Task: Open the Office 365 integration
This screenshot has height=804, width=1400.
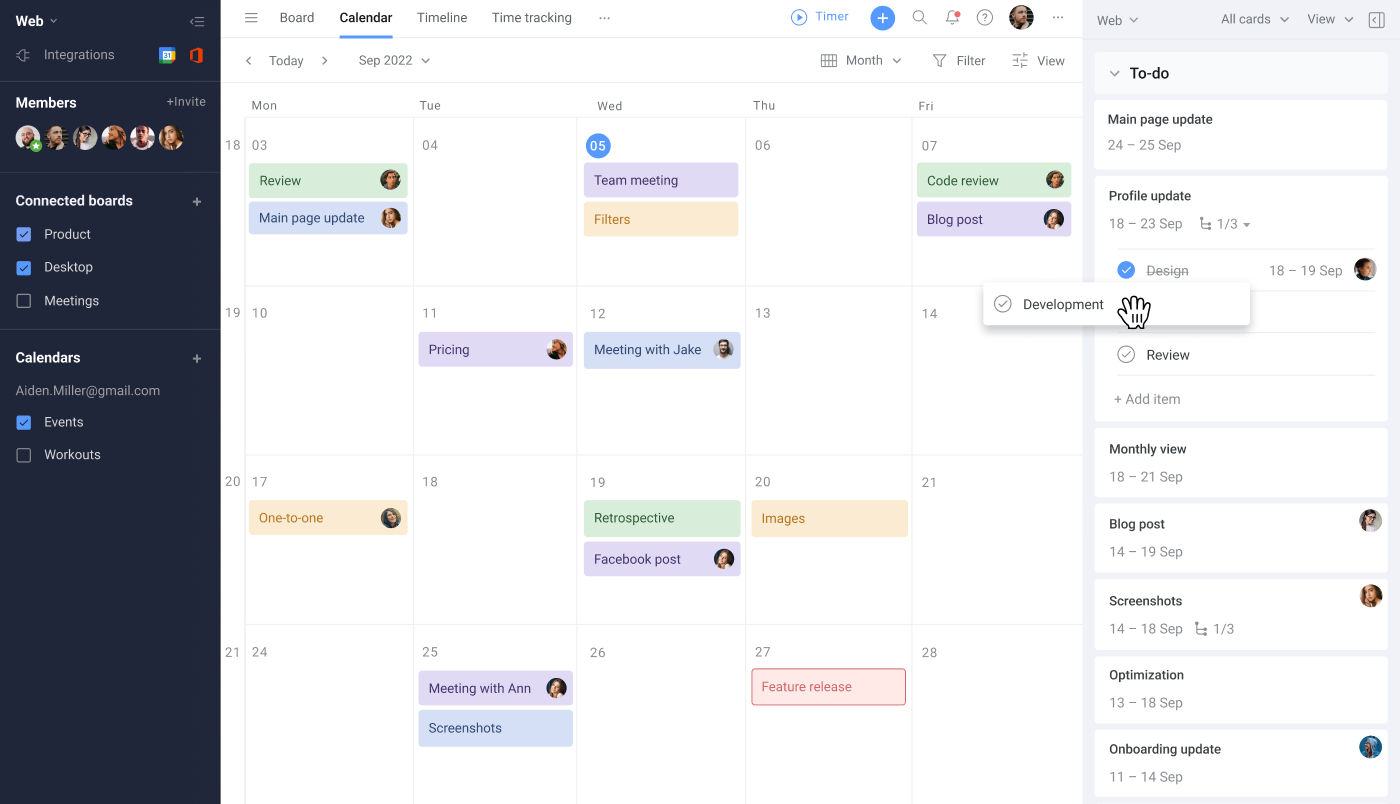Action: click(x=196, y=54)
